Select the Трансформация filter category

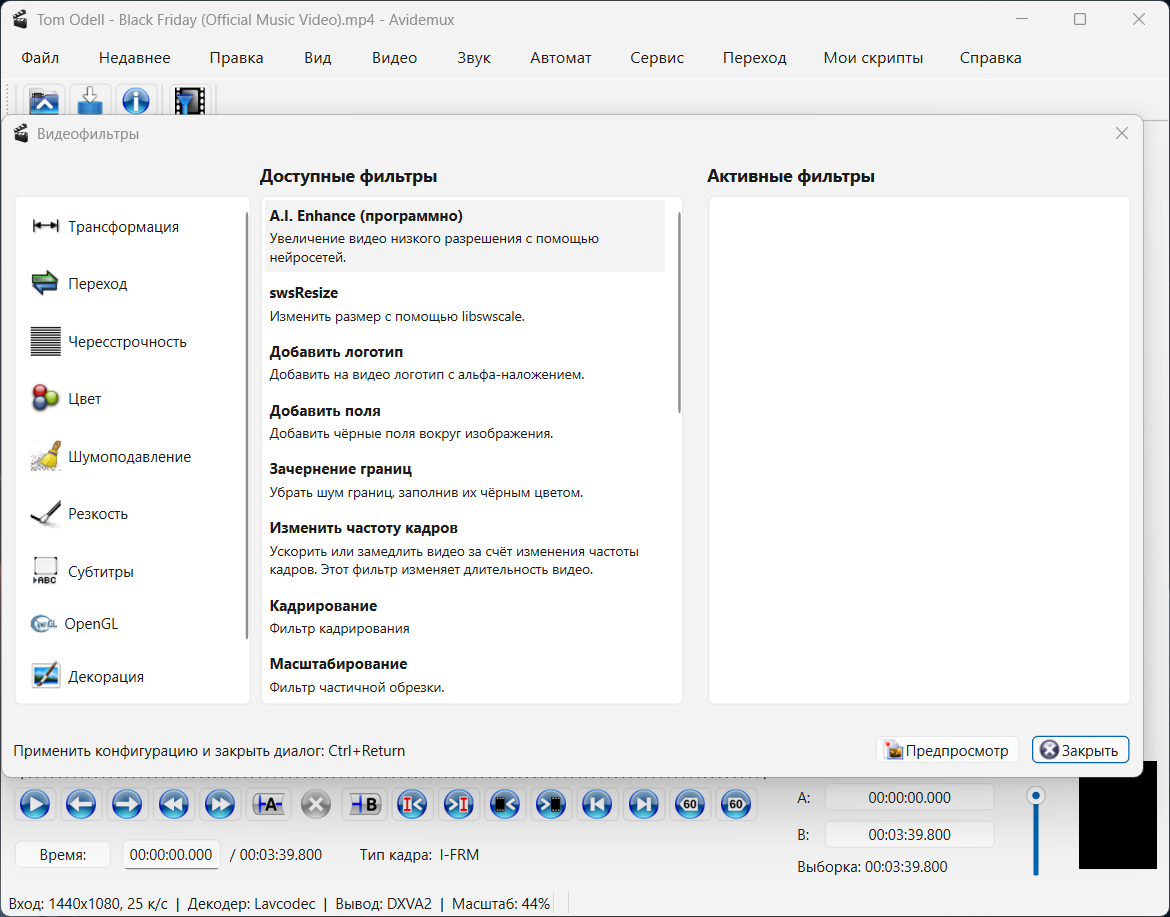click(x=123, y=227)
